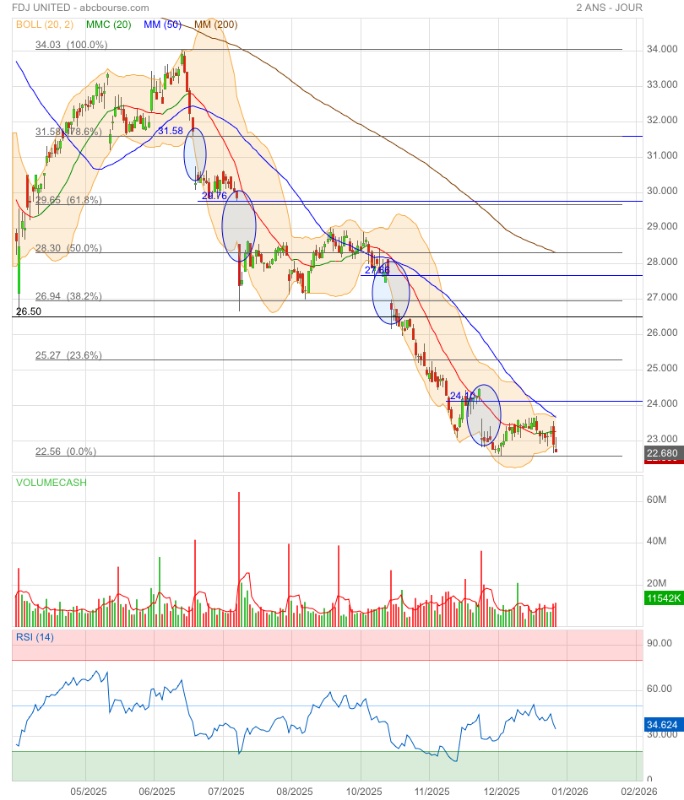Click the 08/2025 date axis label
Viewport: 684px width, 800px height.
tap(294, 791)
